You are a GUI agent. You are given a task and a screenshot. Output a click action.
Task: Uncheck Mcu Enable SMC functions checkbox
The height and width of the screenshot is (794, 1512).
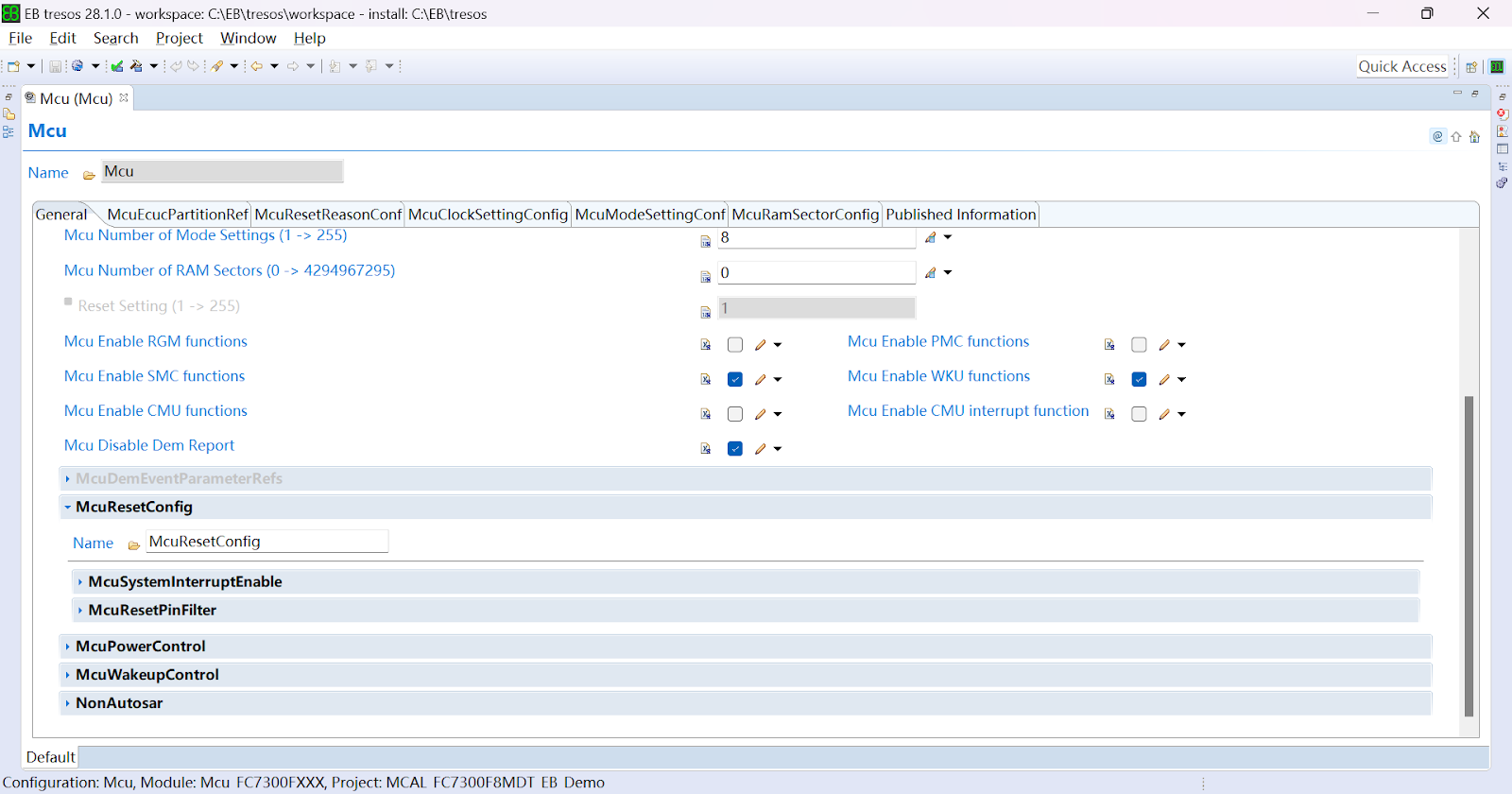pyautogui.click(x=735, y=379)
